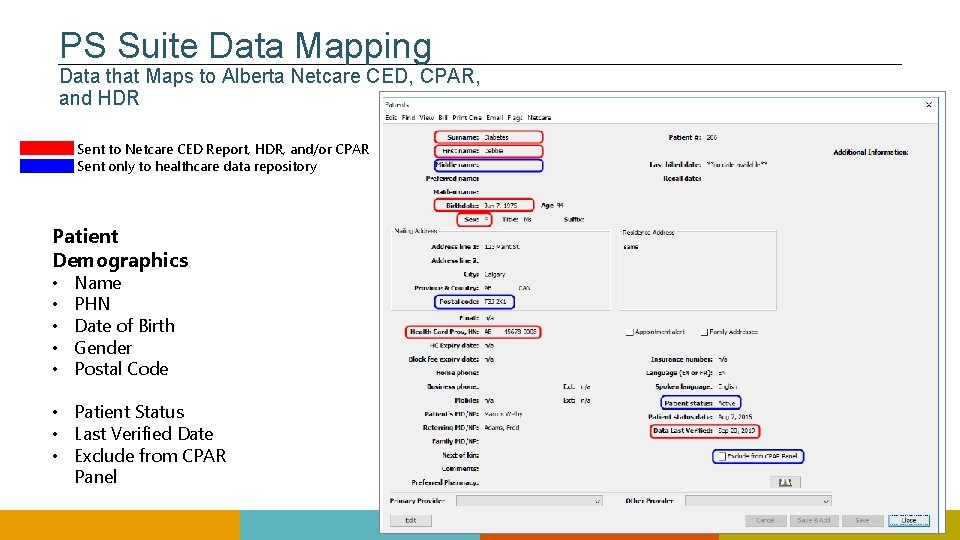Click the 'Last Verified Date' bullet item

[144, 433]
